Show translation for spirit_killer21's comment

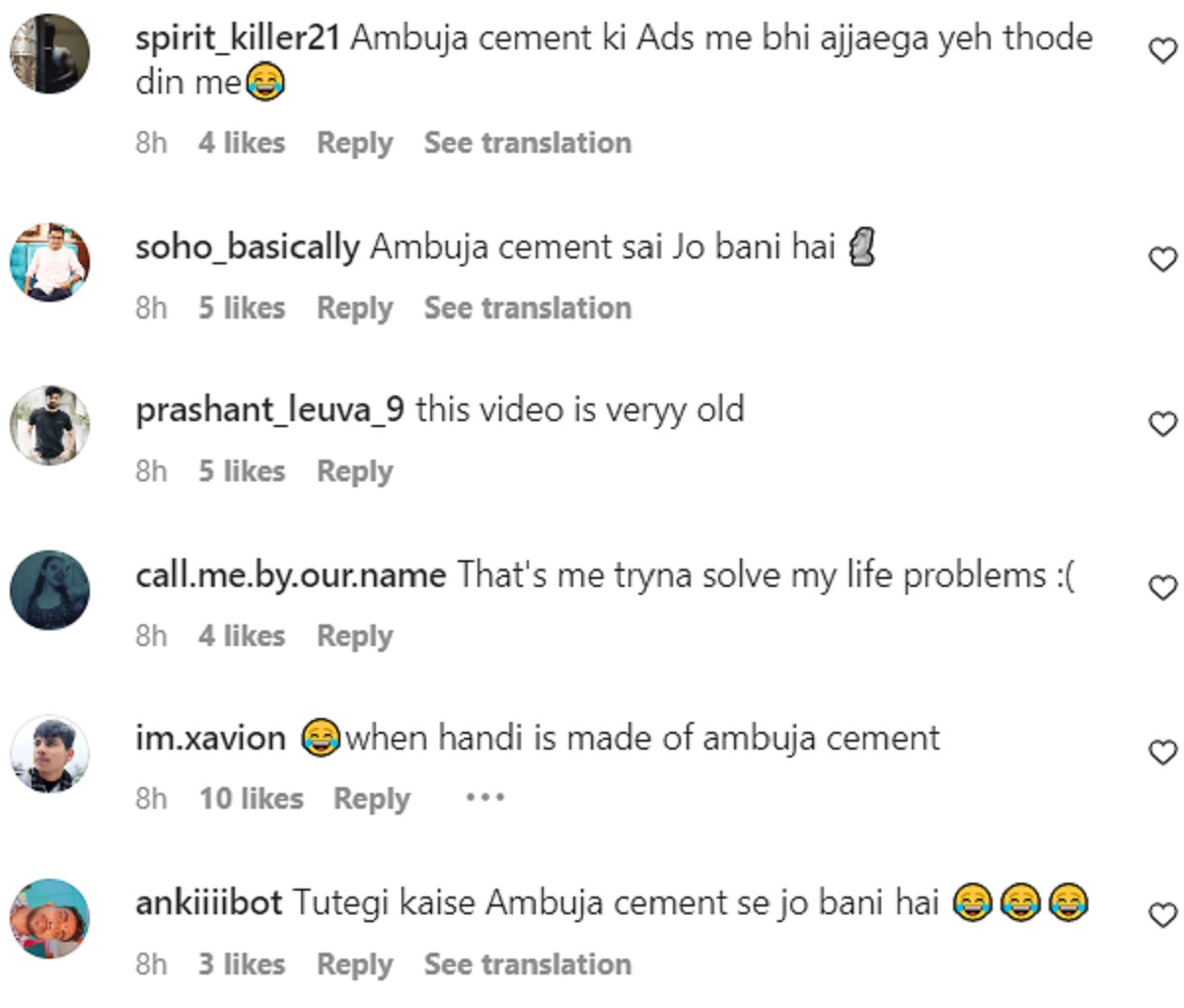[x=527, y=143]
